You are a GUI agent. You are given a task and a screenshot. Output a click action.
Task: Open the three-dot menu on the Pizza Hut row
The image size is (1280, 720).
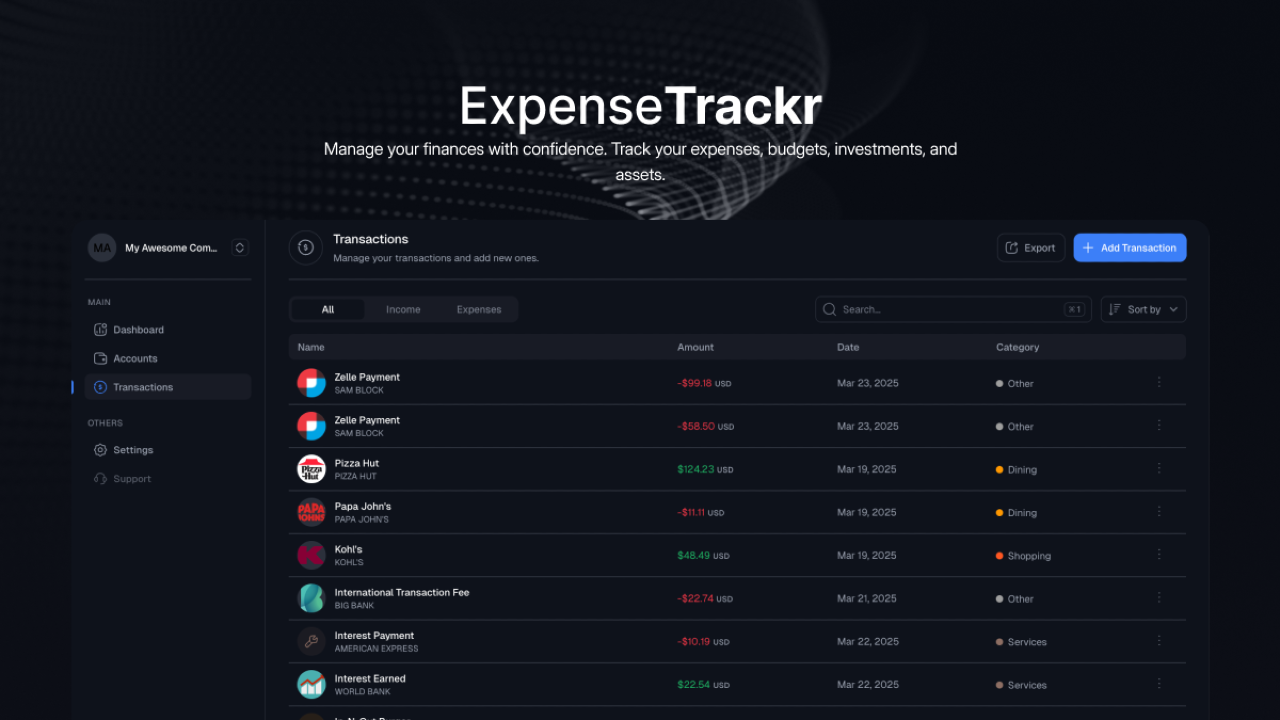(x=1159, y=467)
